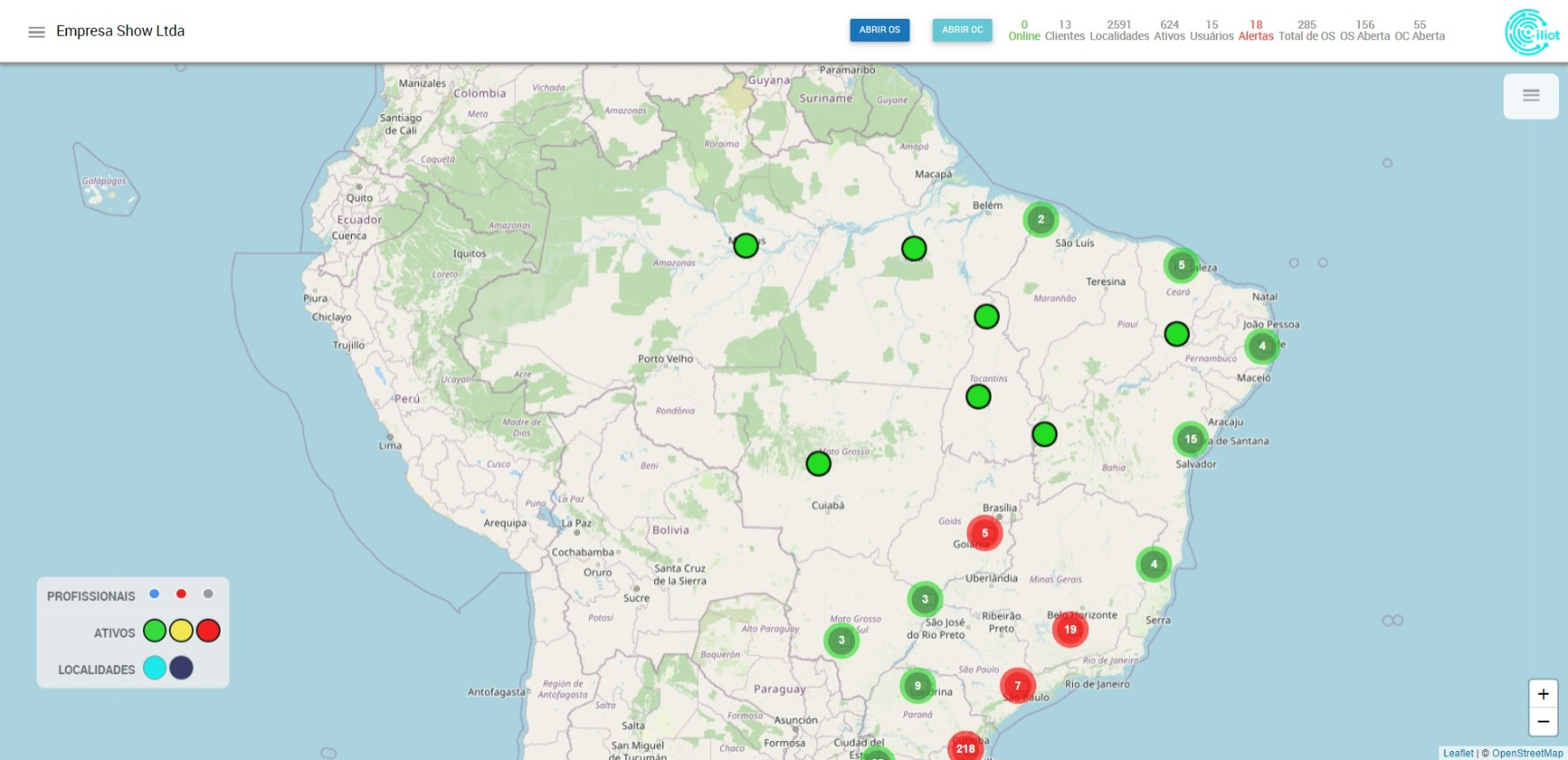The height and width of the screenshot is (760, 1568).
Task: Click the green marker west of Bahia
Action: coord(1044,434)
